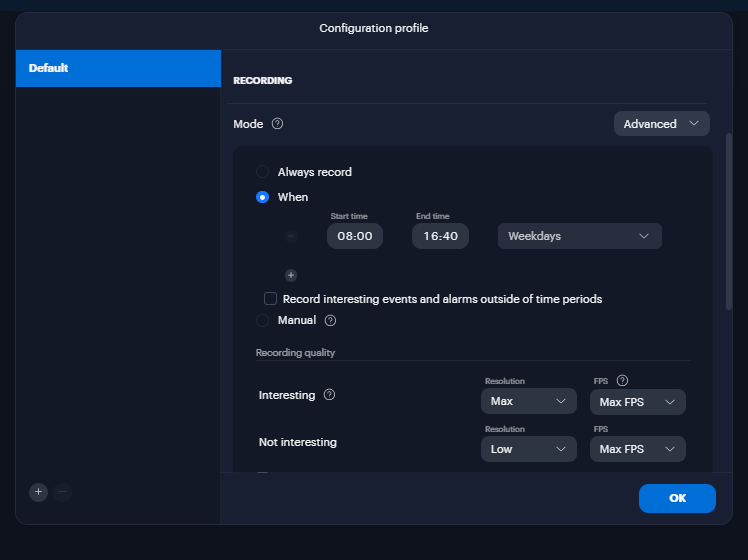Click the Recording quality label
748x560 pixels.
pyautogui.click(x=295, y=353)
